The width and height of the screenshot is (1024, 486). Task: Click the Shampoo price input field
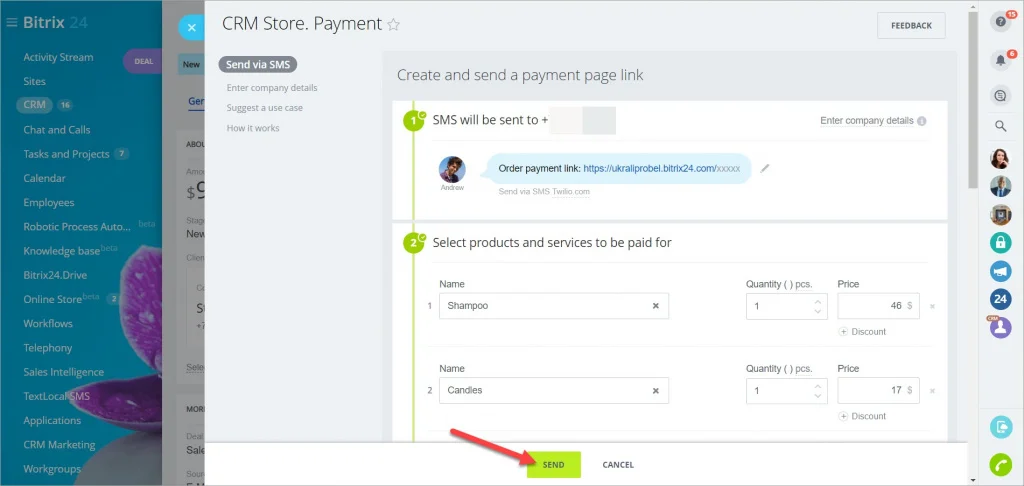(x=878, y=306)
